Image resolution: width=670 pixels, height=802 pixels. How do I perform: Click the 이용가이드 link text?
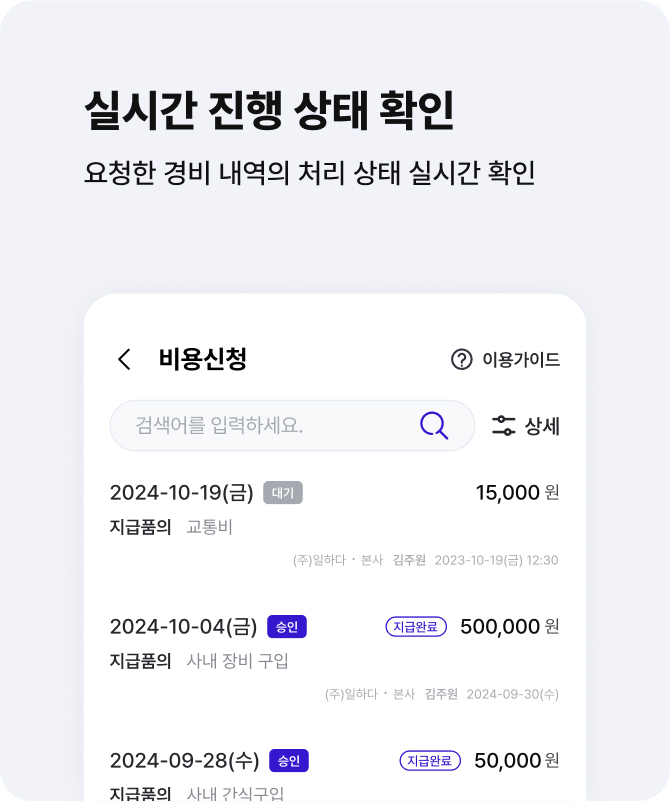pos(521,360)
